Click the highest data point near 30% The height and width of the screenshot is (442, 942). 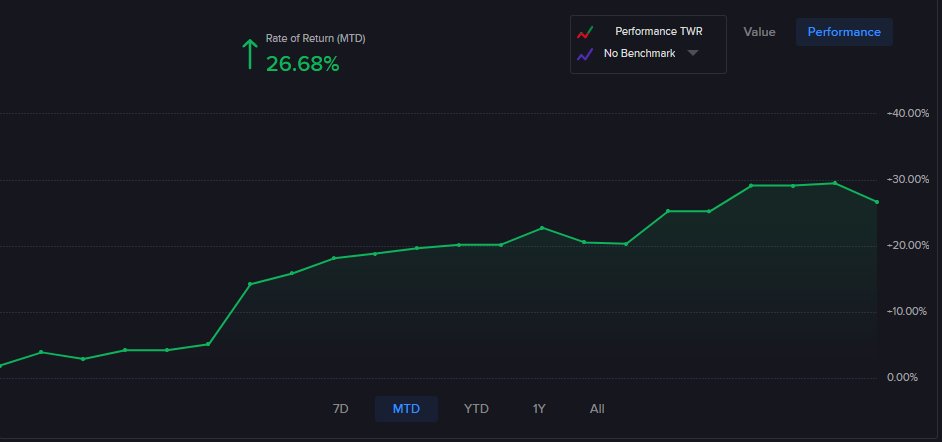[x=834, y=183]
